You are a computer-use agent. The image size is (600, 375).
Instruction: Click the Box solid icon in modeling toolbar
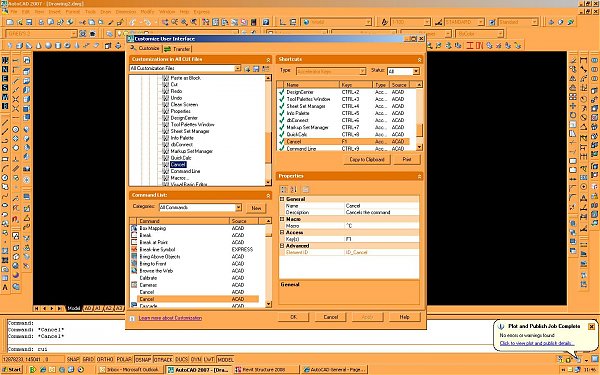19,46
